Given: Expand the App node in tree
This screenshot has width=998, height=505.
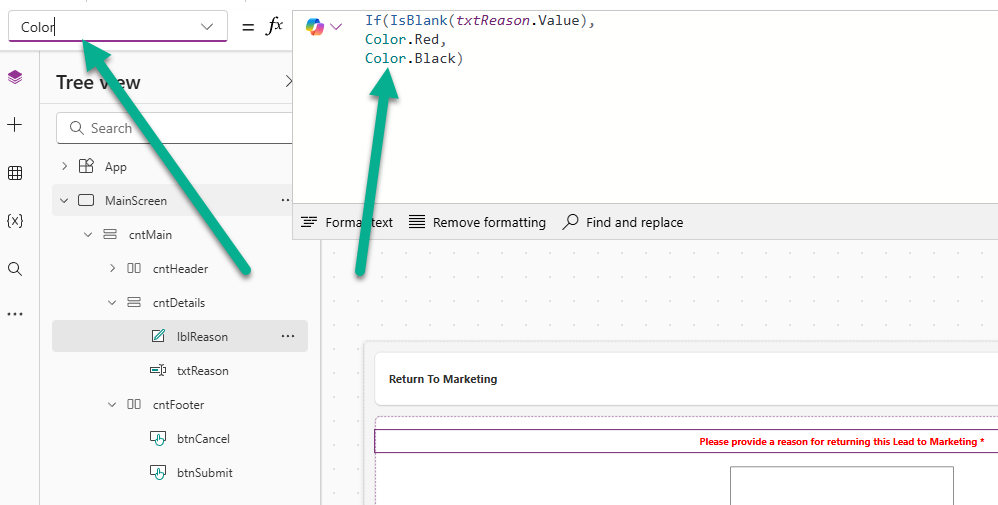Looking at the screenshot, I should pyautogui.click(x=65, y=167).
